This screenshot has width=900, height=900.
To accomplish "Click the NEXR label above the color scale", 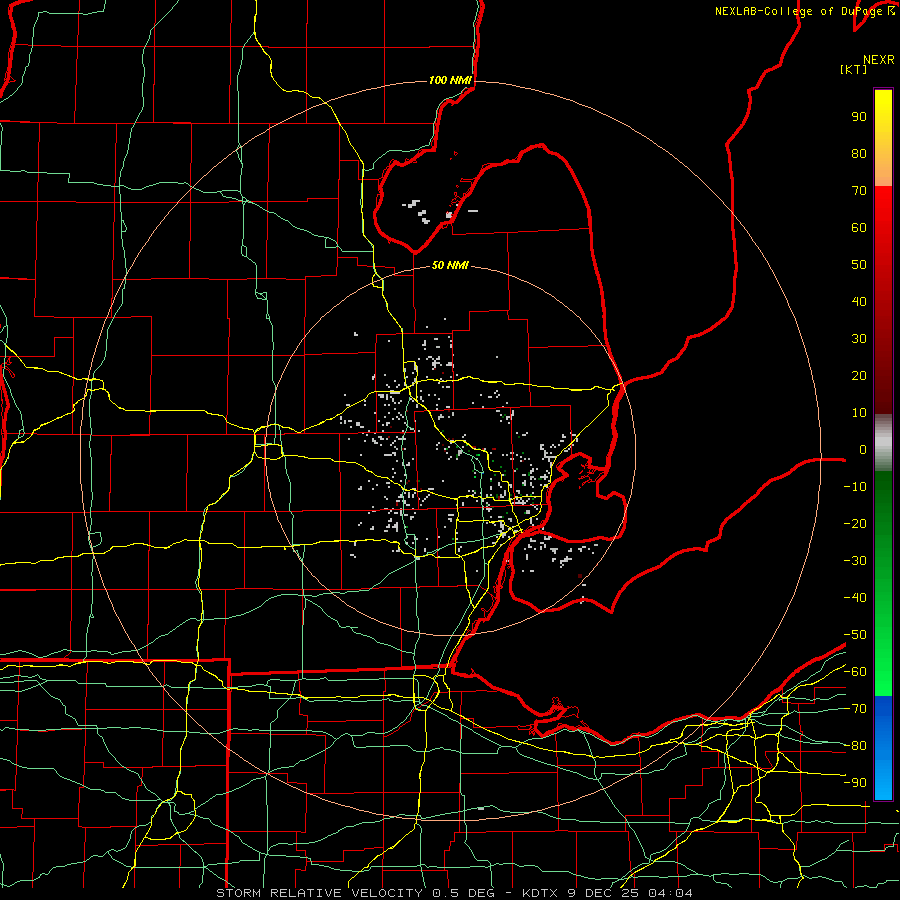I will [879, 60].
